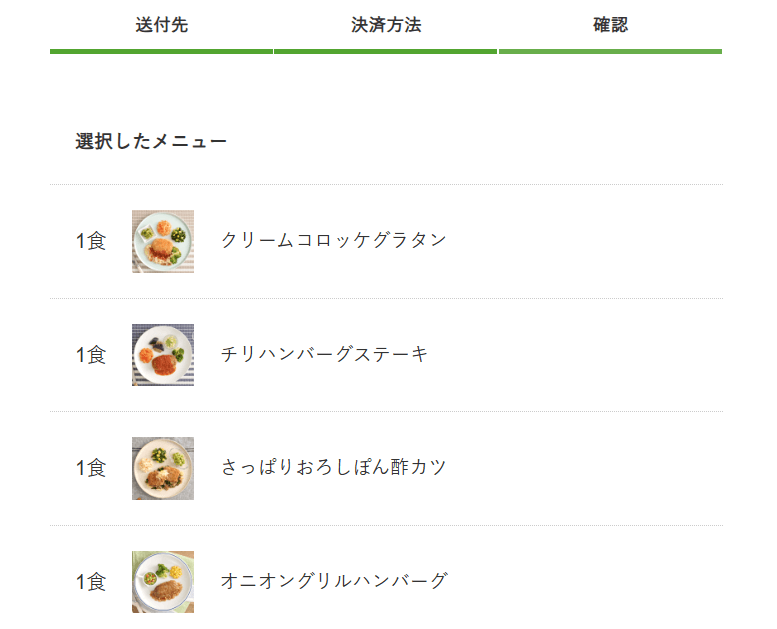Open the 送付先 step tab
The image size is (777, 629).
coord(161,25)
